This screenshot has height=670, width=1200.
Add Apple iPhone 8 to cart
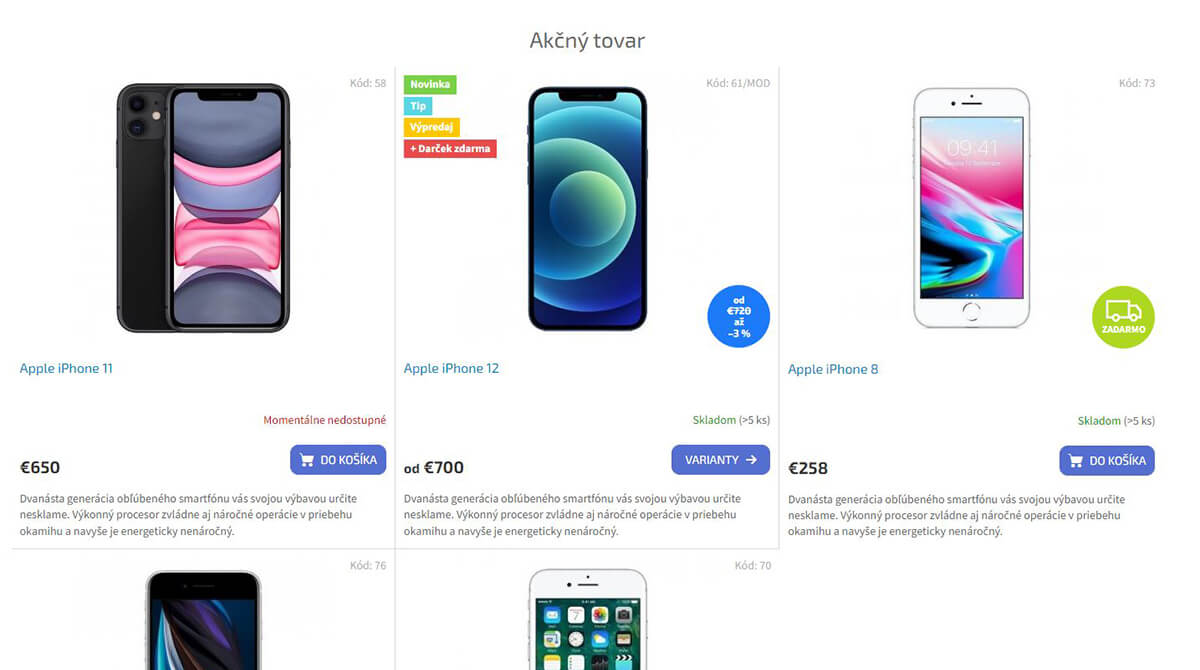coord(1107,461)
